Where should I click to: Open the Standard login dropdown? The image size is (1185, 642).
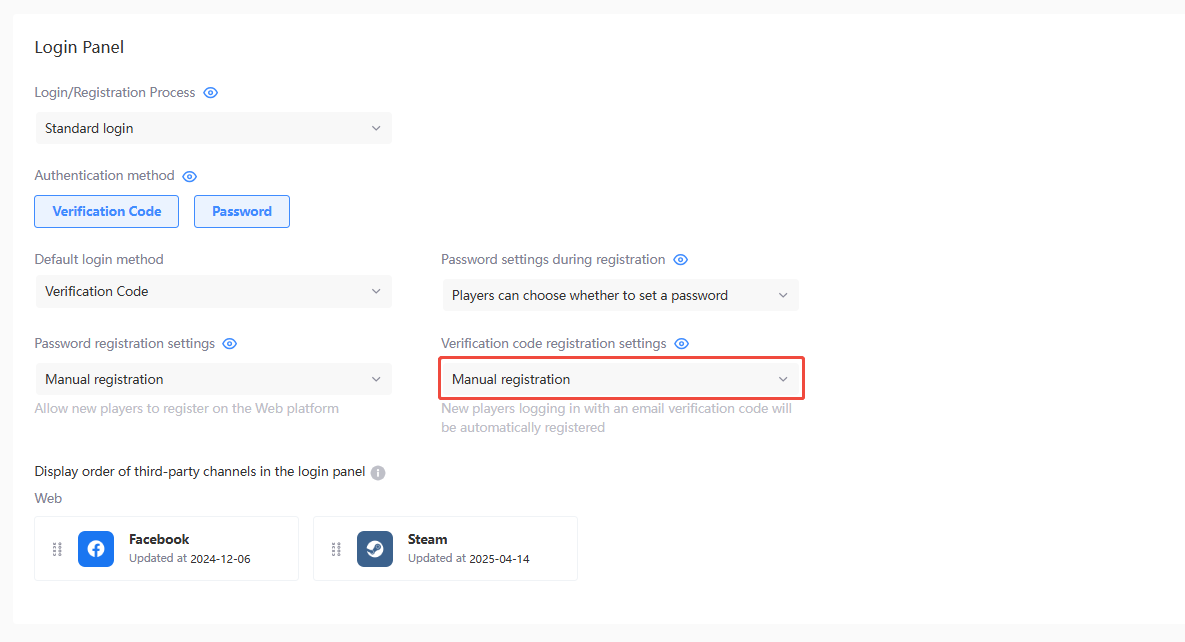click(213, 128)
